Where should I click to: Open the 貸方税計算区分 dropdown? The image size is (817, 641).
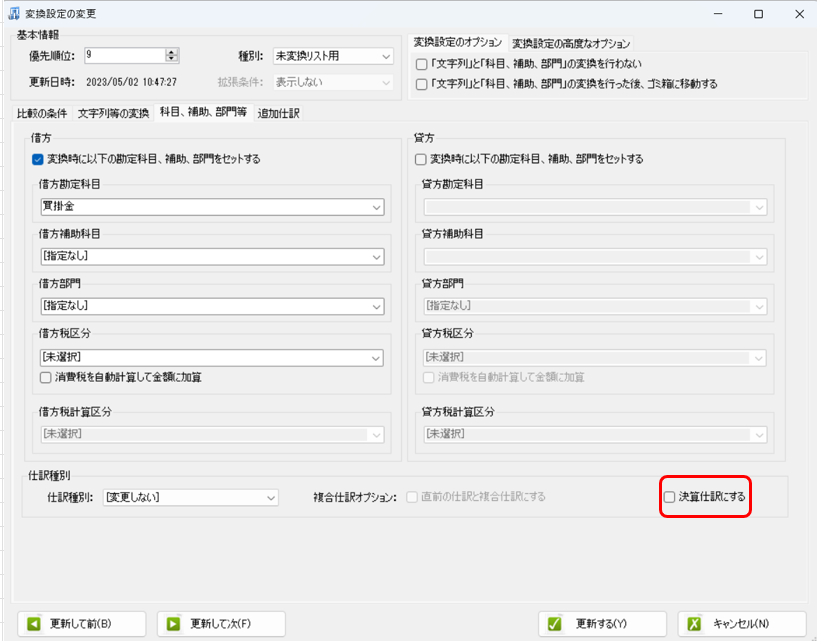click(x=595, y=434)
